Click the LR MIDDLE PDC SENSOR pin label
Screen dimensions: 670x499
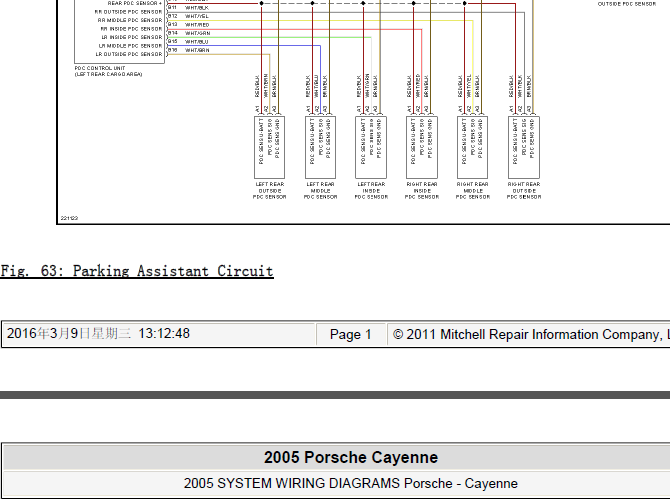[130, 46]
